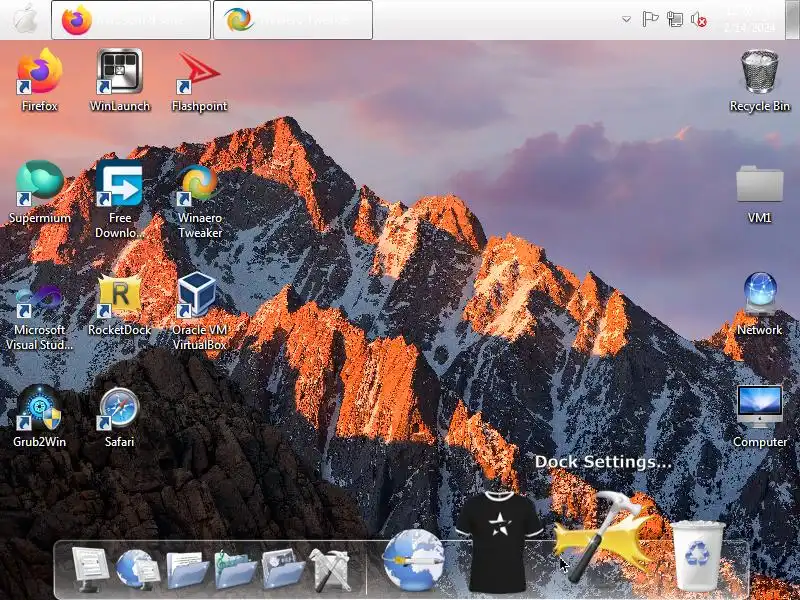
Task: Open the black T-shirt icon settings
Action: point(499,541)
